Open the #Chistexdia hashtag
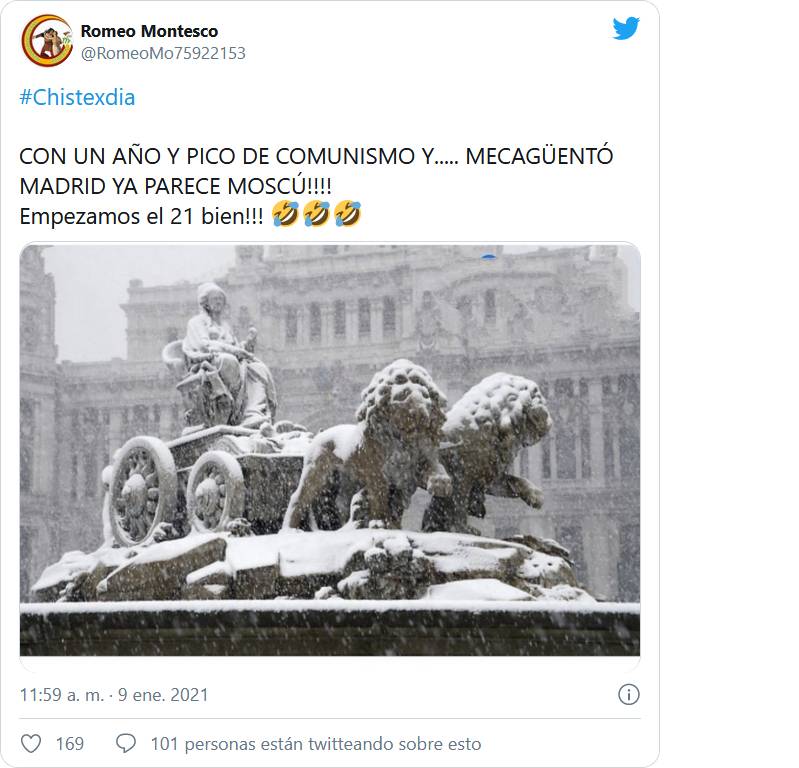 coord(77,97)
